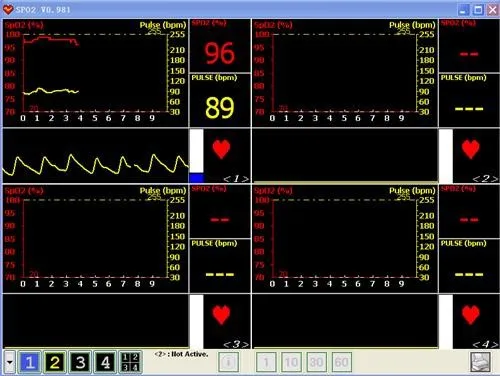Select channel 1 button in bottom toolbar
This screenshot has height=376, width=500.
point(30,362)
